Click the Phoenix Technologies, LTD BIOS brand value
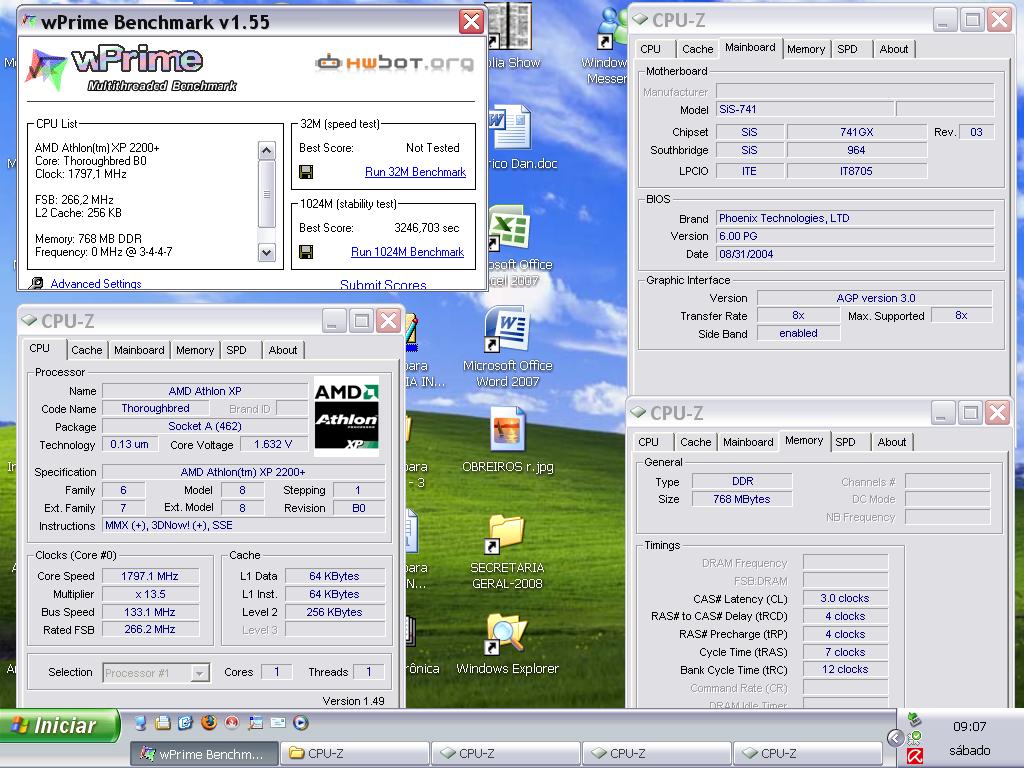This screenshot has height=768, width=1024. (855, 218)
